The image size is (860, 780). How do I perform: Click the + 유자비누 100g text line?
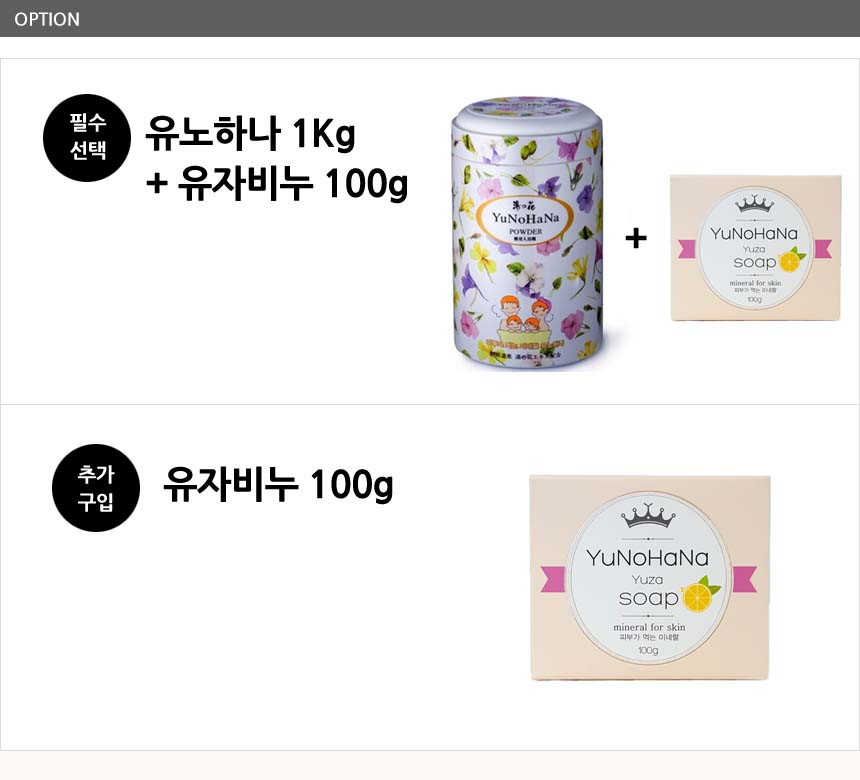277,183
